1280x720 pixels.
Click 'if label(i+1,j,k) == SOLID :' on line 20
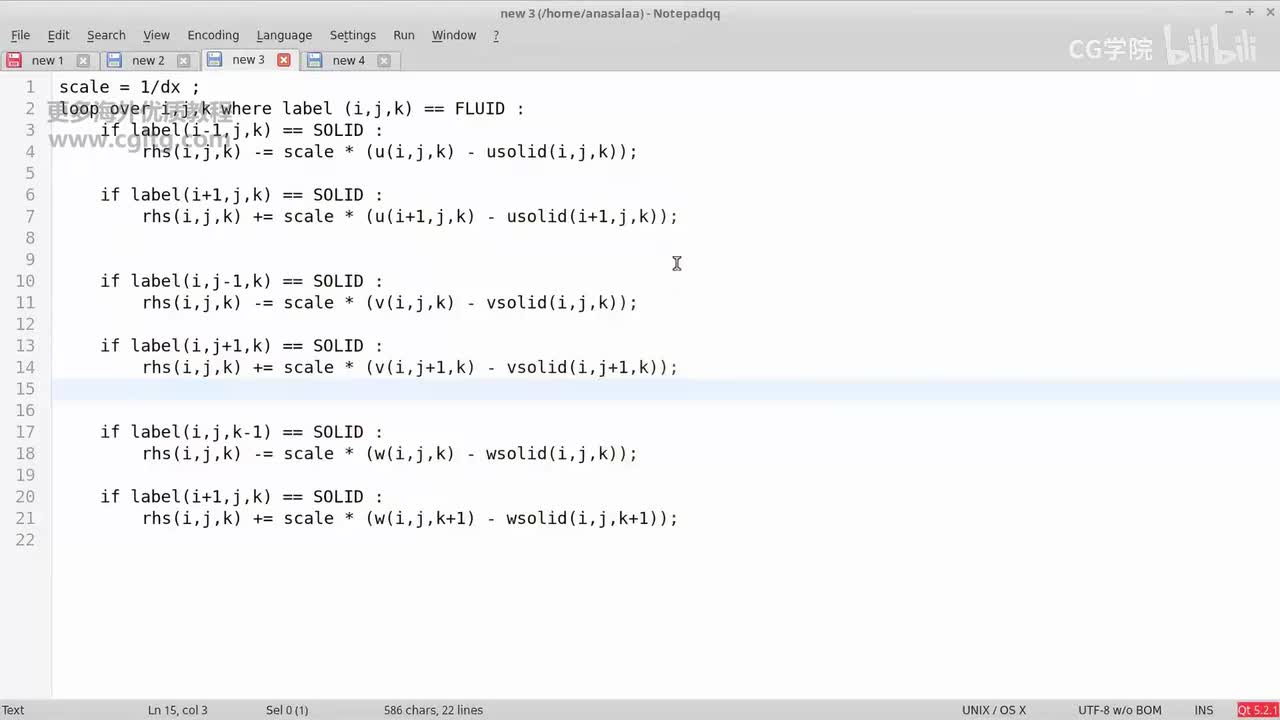(x=241, y=497)
